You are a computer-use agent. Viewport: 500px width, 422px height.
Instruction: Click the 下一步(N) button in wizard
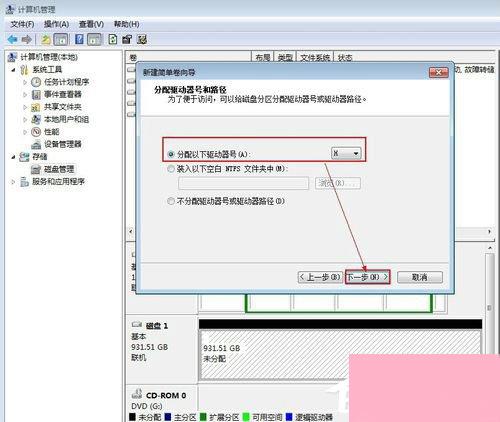coord(367,277)
